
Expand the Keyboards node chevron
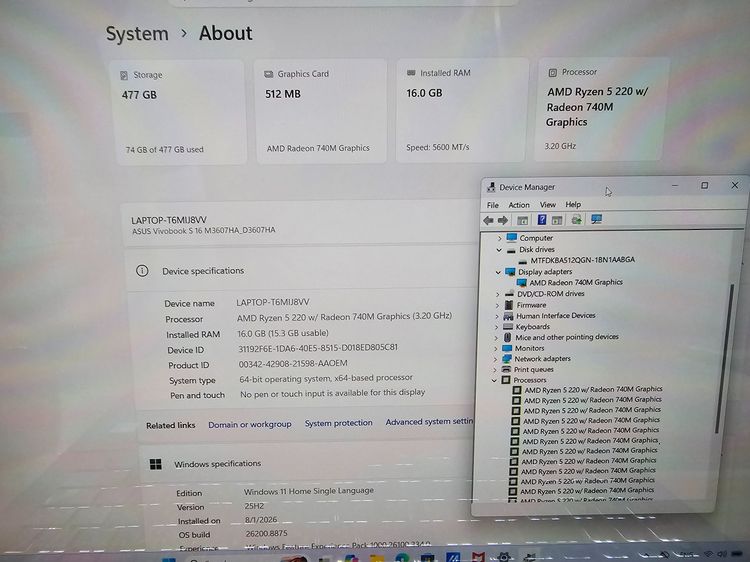pos(496,327)
